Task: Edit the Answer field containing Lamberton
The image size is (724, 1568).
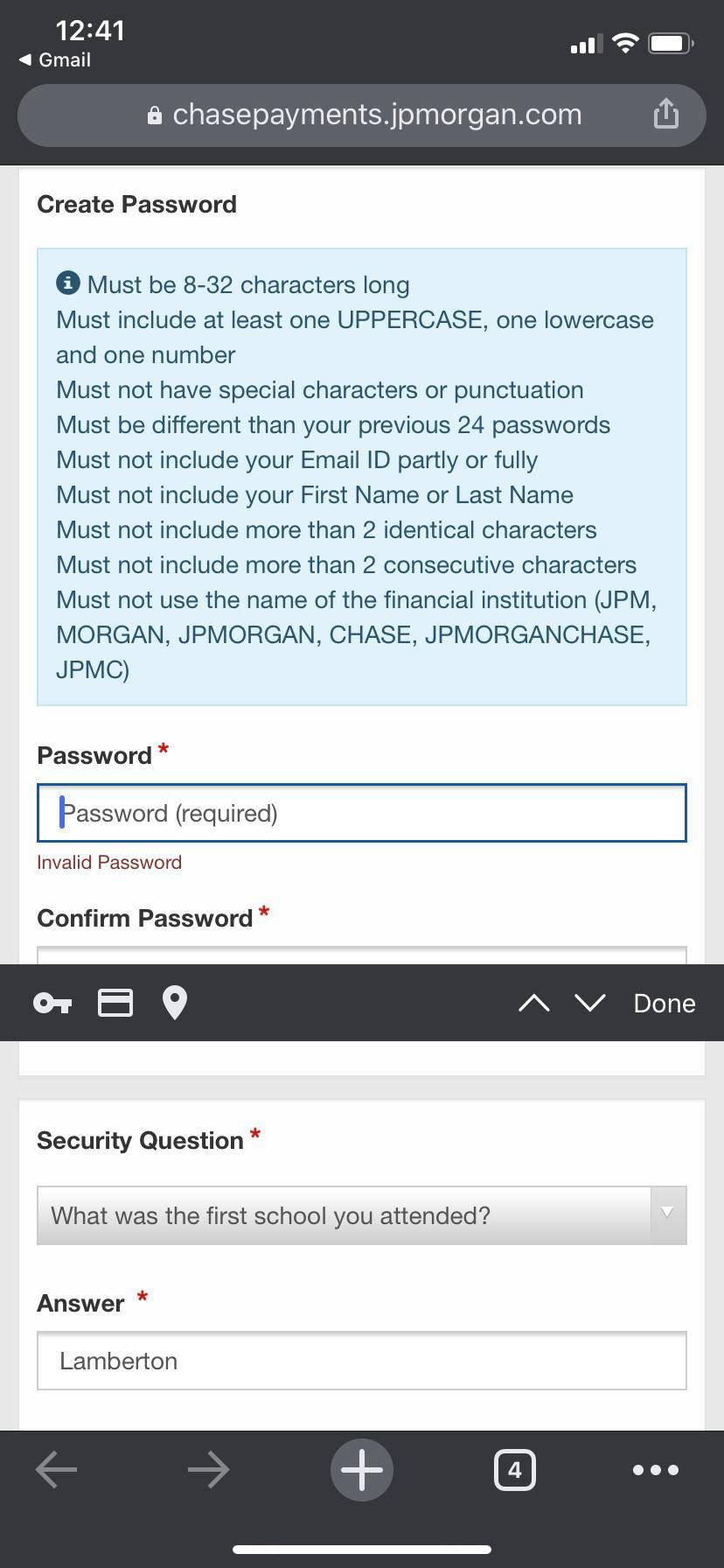Action: (x=361, y=1361)
